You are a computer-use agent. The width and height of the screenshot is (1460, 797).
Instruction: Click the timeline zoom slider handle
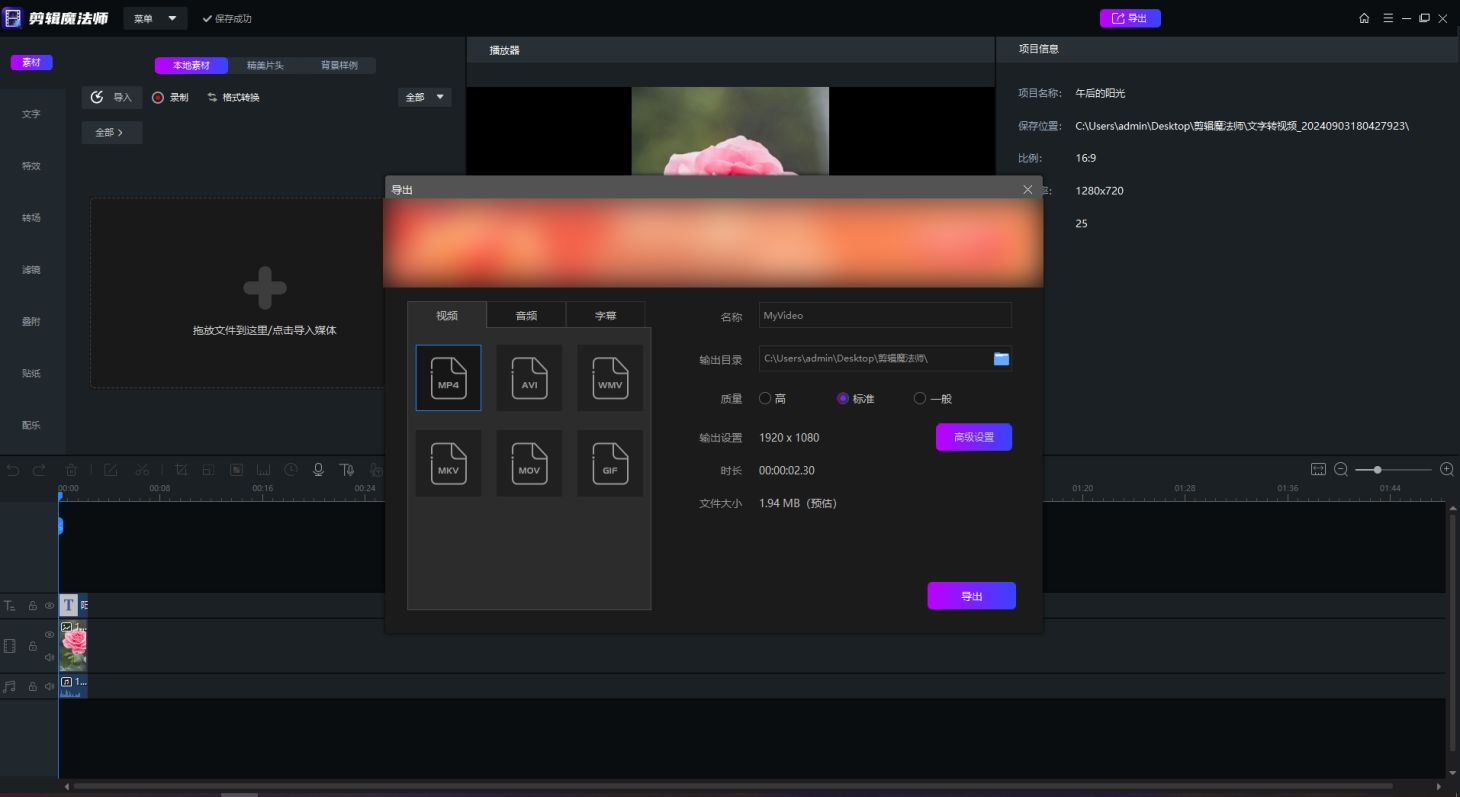(1377, 469)
